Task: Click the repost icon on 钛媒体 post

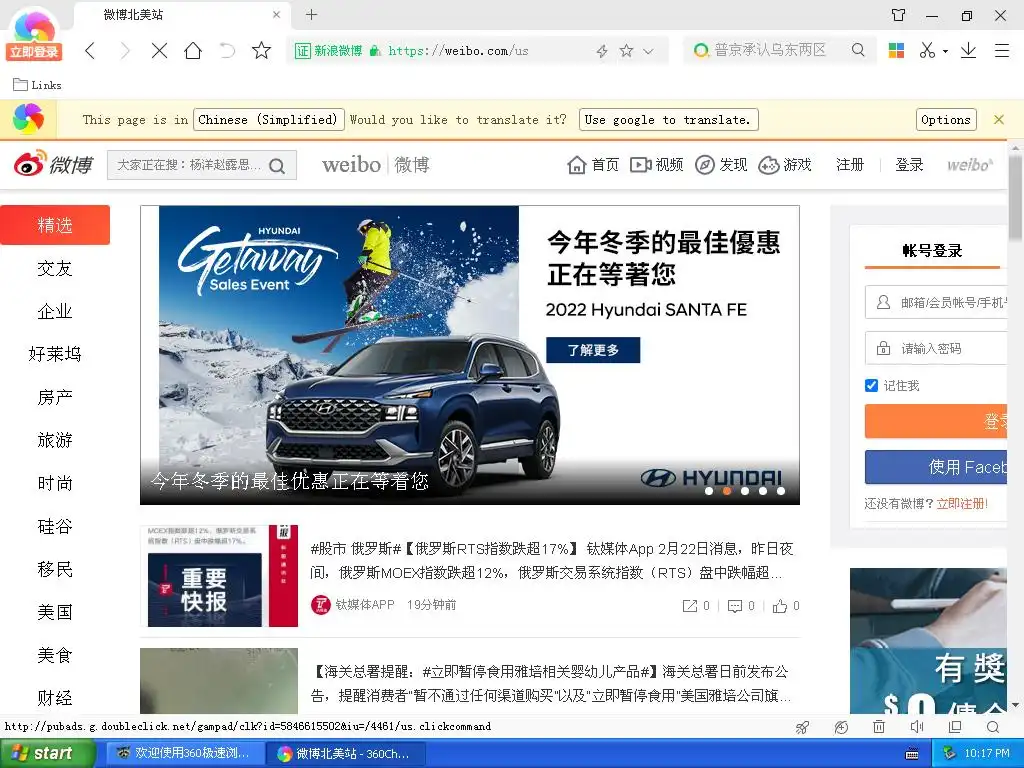Action: click(x=690, y=606)
